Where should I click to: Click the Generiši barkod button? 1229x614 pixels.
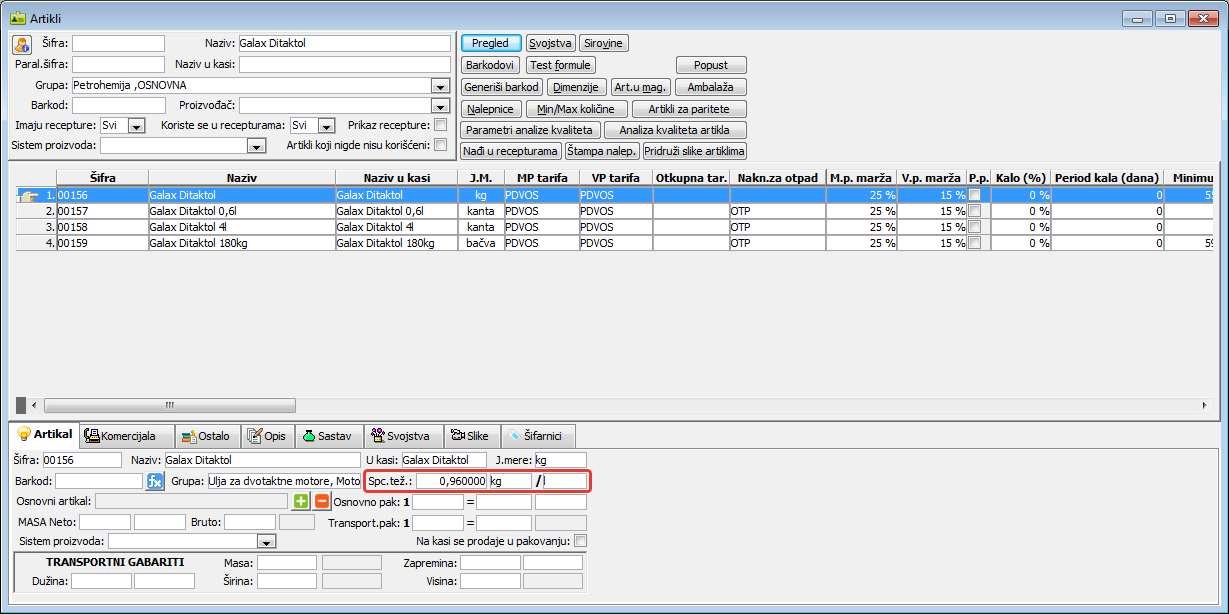click(x=502, y=87)
